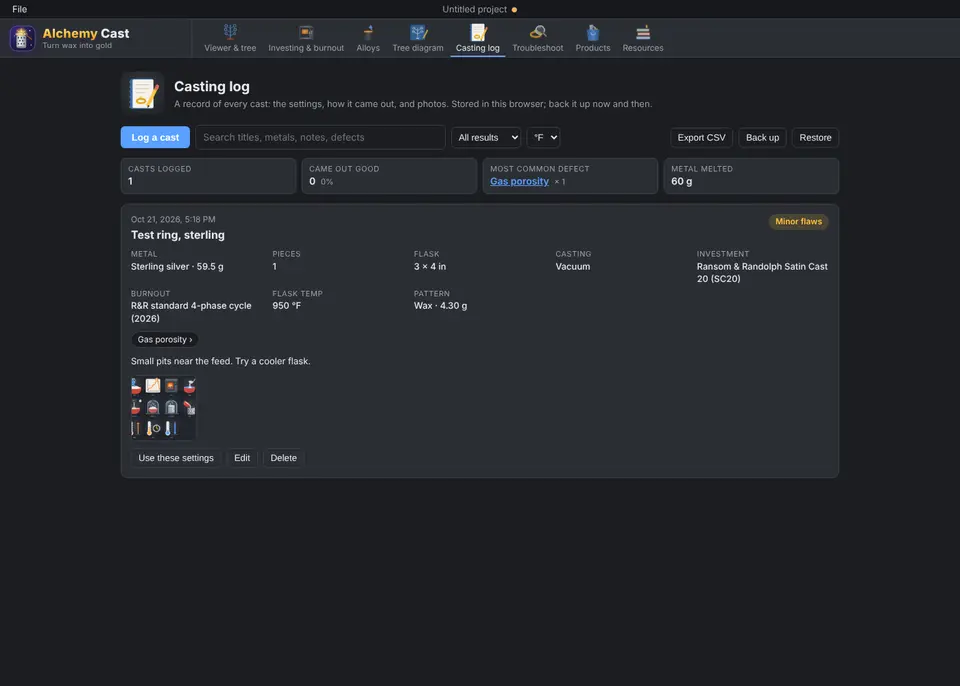Open Alloys via its crucible icon
Image resolution: width=960 pixels, height=686 pixels.
[x=368, y=32]
